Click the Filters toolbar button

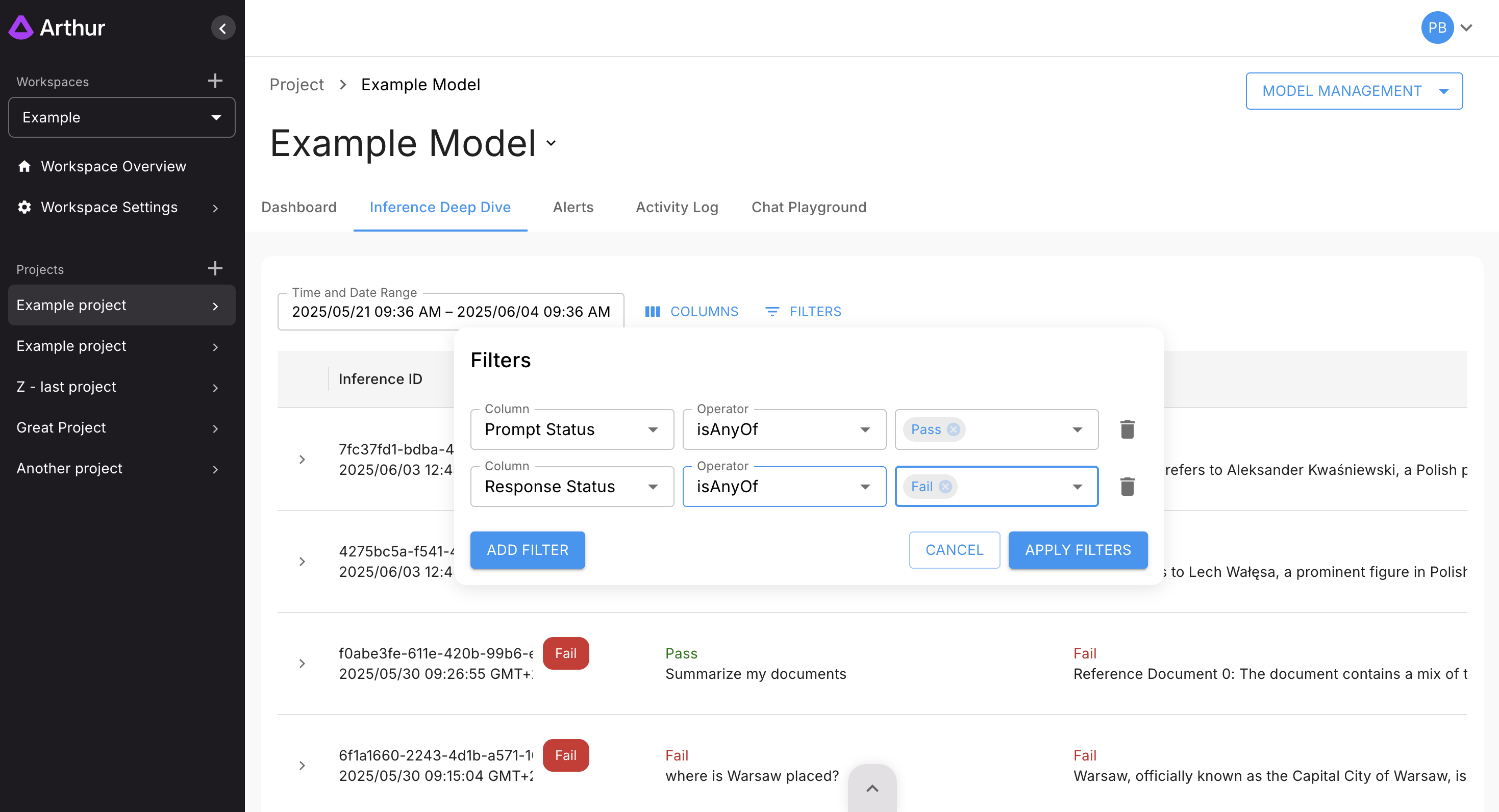click(x=803, y=312)
